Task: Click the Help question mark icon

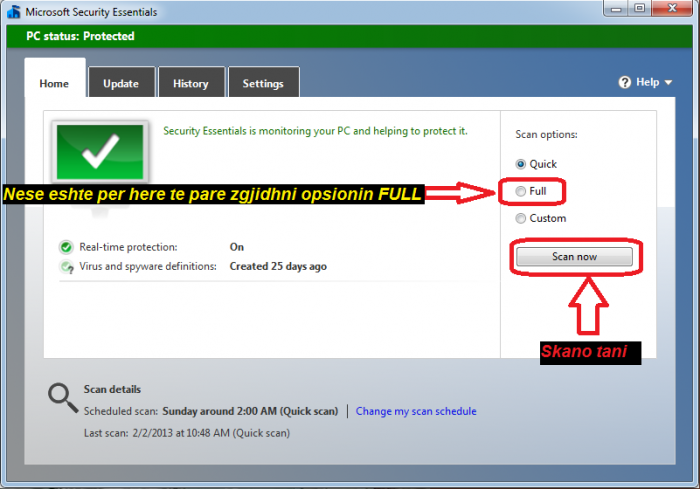Action: click(x=625, y=82)
